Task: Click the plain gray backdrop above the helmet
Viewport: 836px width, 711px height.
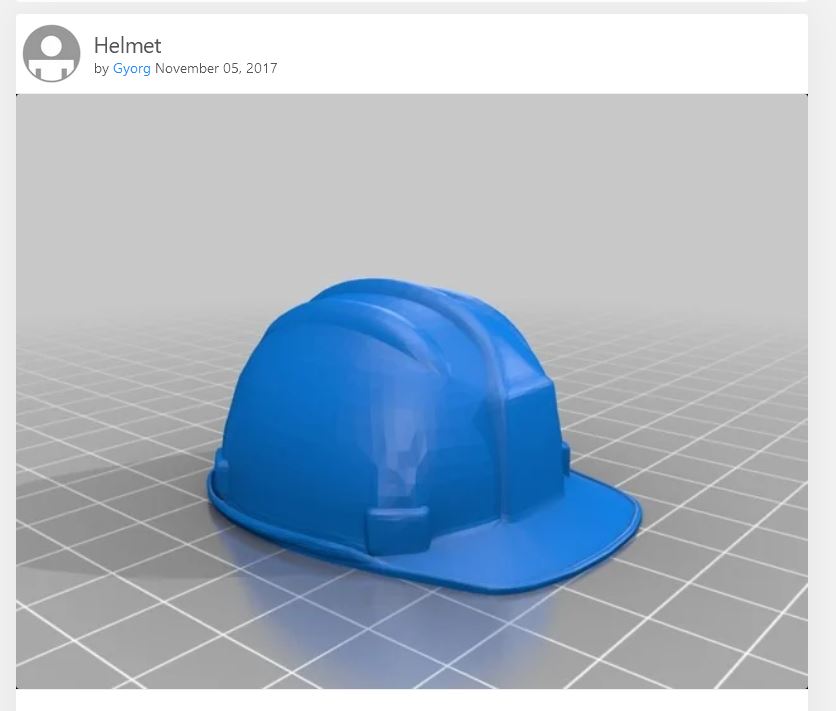Action: click(x=411, y=170)
